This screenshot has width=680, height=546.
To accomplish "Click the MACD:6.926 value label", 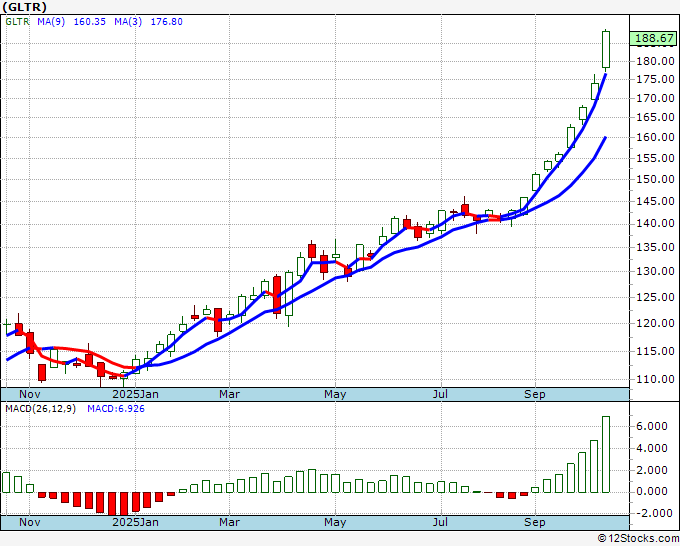I will point(116,409).
